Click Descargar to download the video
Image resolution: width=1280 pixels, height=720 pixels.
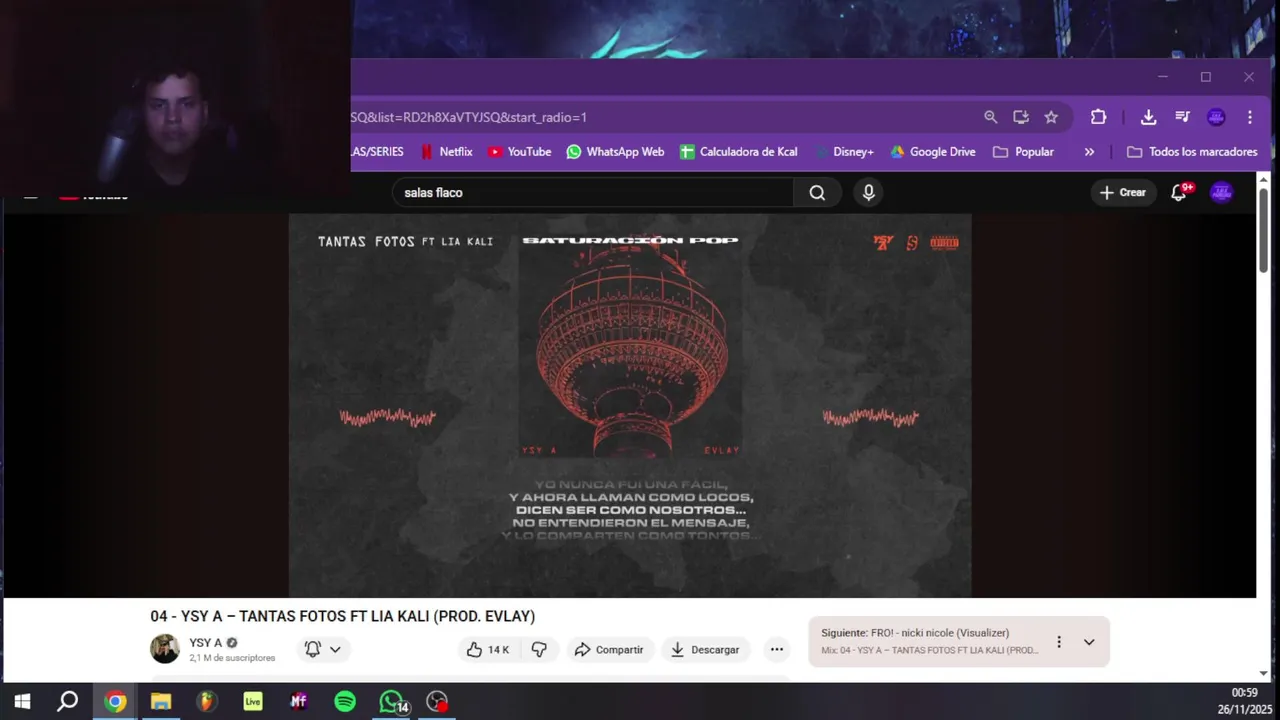[x=705, y=650]
